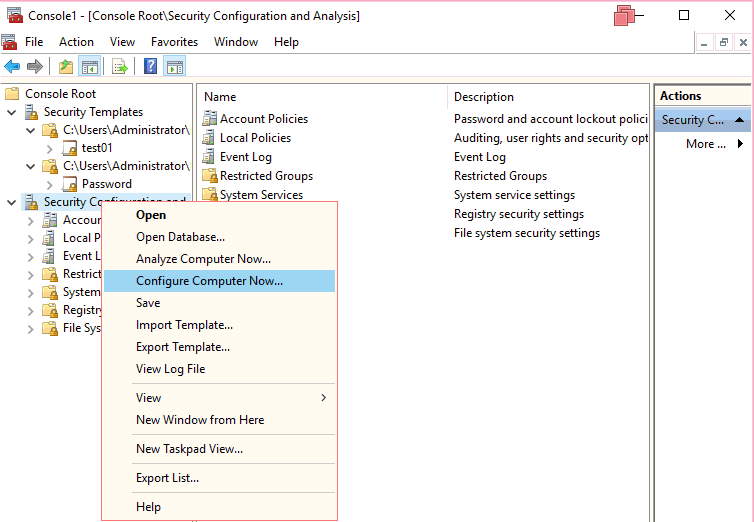Click the Export List toolbar icon
This screenshot has width=754, height=522.
(120, 67)
